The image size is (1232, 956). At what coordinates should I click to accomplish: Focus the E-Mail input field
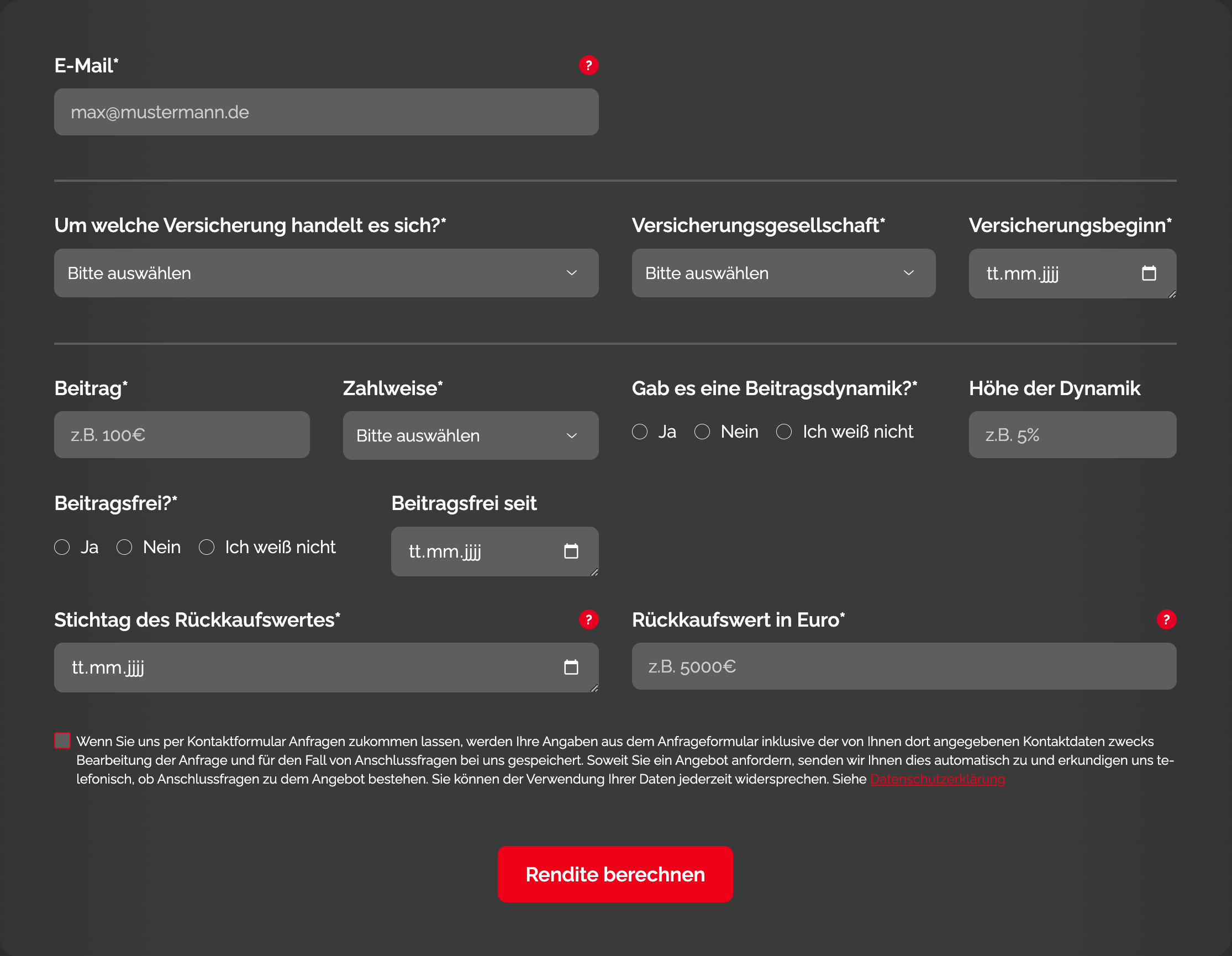pyautogui.click(x=326, y=112)
